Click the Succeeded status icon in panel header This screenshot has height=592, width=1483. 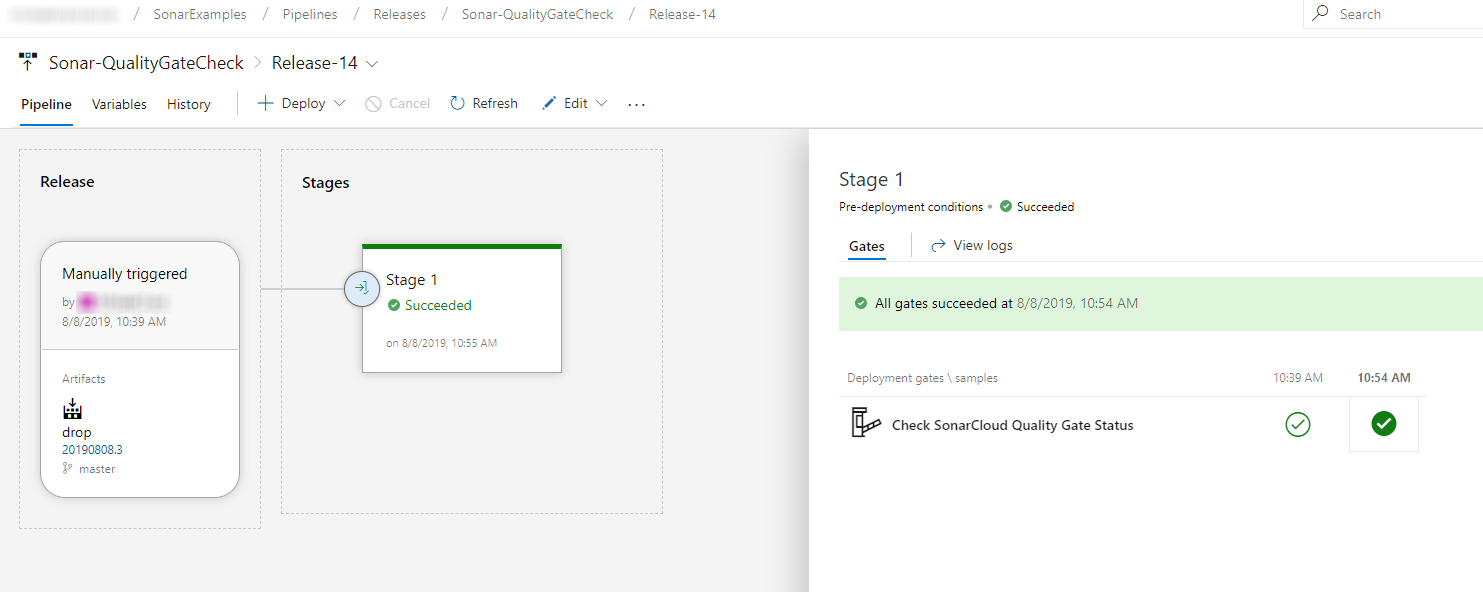point(1005,207)
